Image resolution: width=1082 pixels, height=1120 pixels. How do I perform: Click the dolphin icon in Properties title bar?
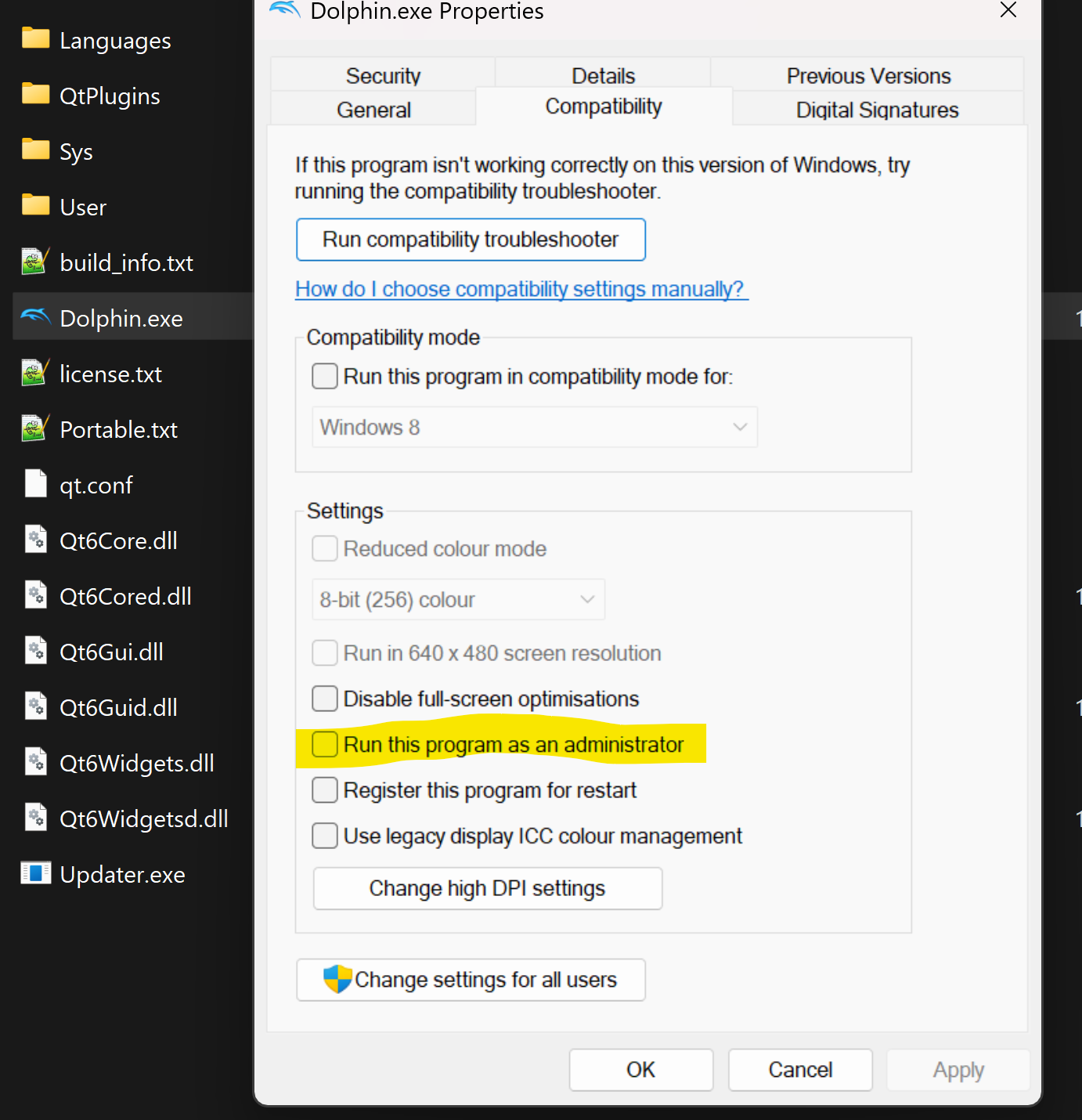285,10
